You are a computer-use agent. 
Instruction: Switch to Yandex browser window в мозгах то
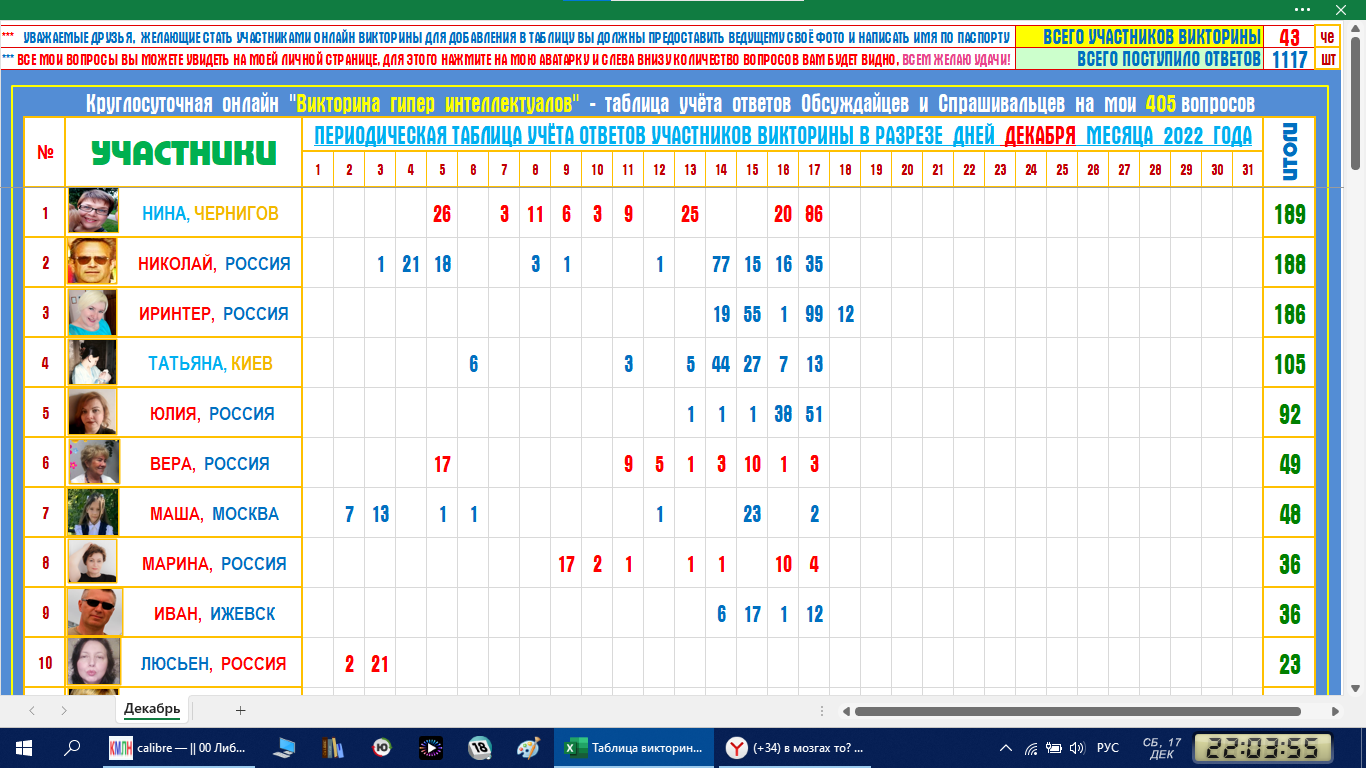click(x=797, y=747)
